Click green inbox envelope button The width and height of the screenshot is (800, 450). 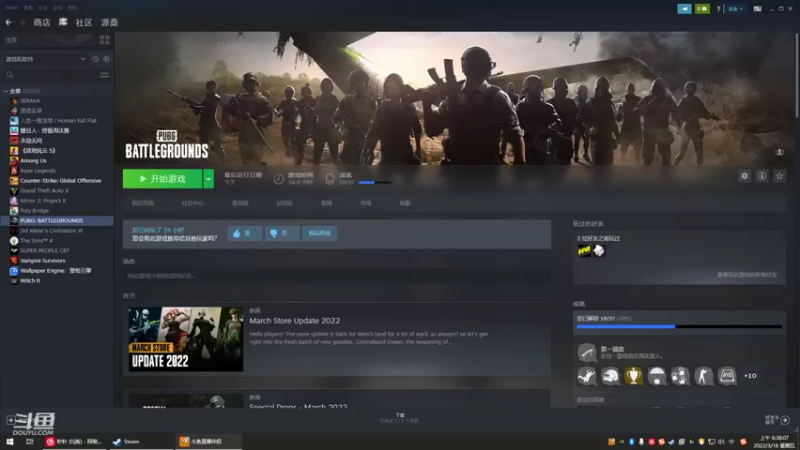click(x=702, y=9)
